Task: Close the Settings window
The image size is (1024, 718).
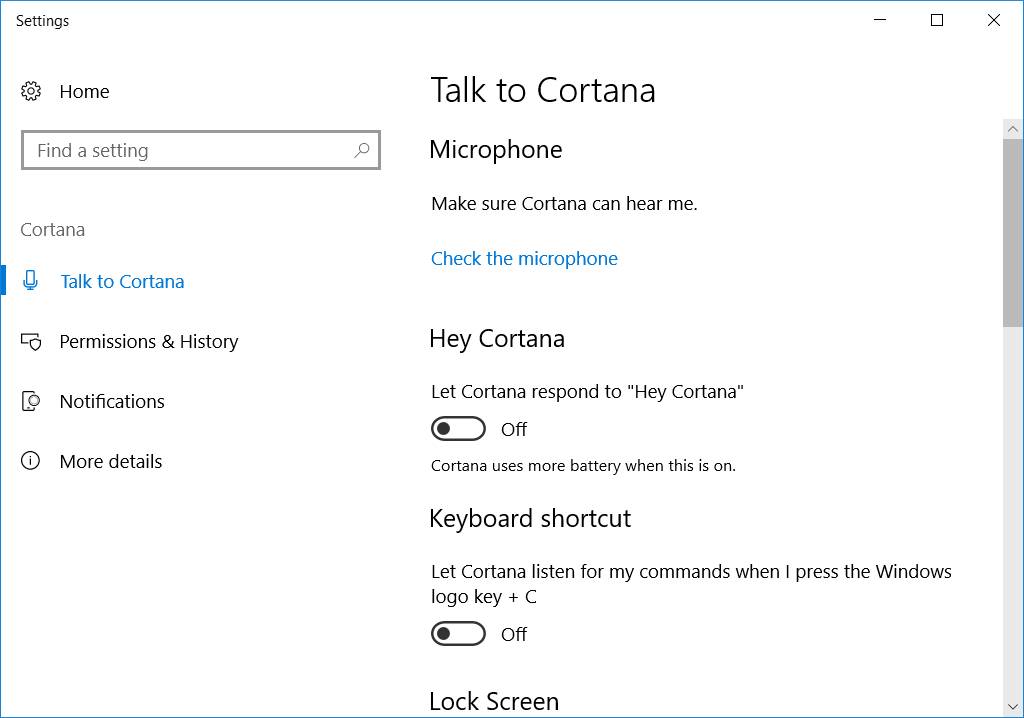Action: pos(993,20)
